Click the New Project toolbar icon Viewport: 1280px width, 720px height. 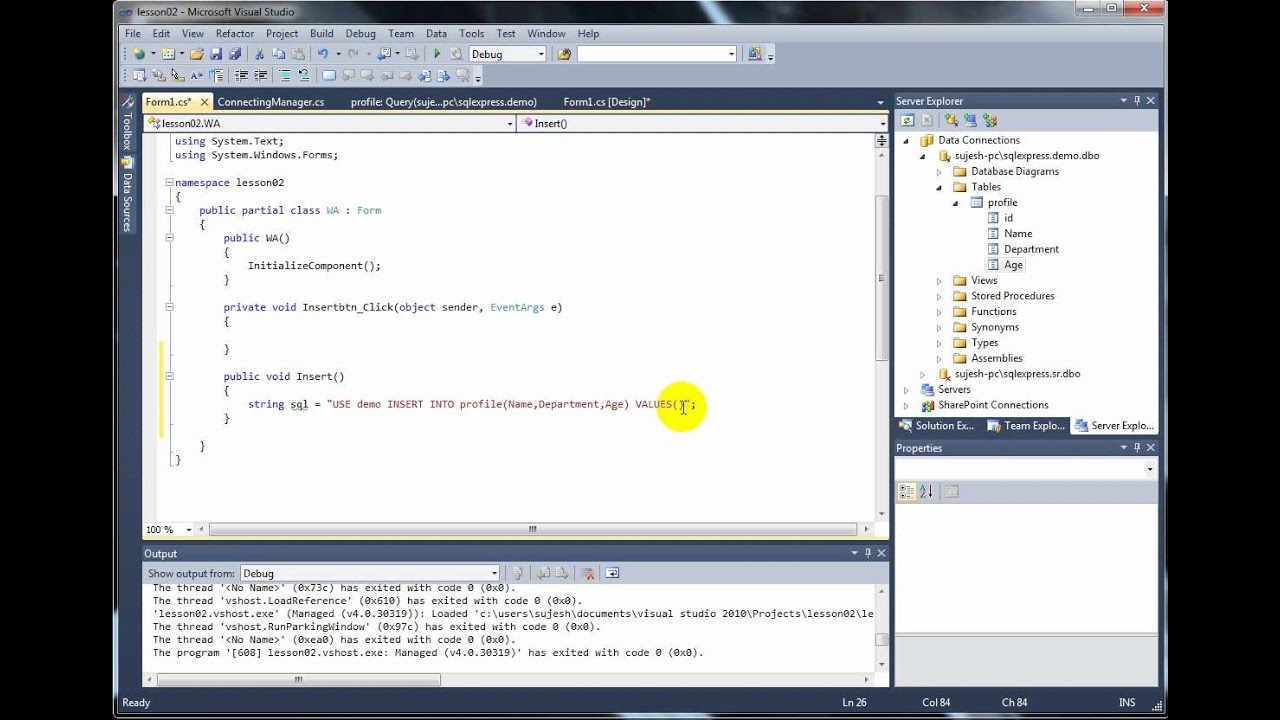[x=139, y=54]
